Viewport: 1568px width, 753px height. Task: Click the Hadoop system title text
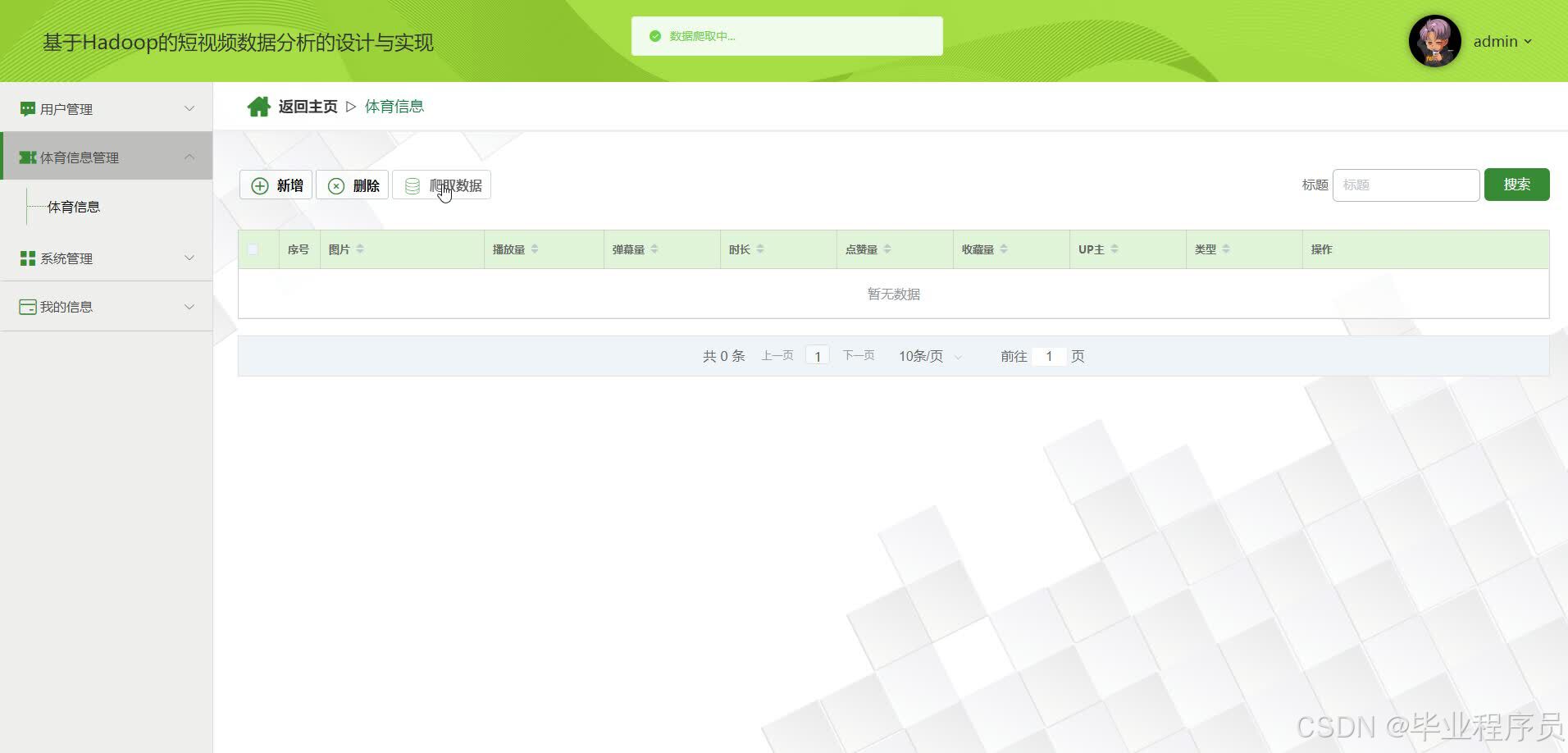[x=239, y=43]
